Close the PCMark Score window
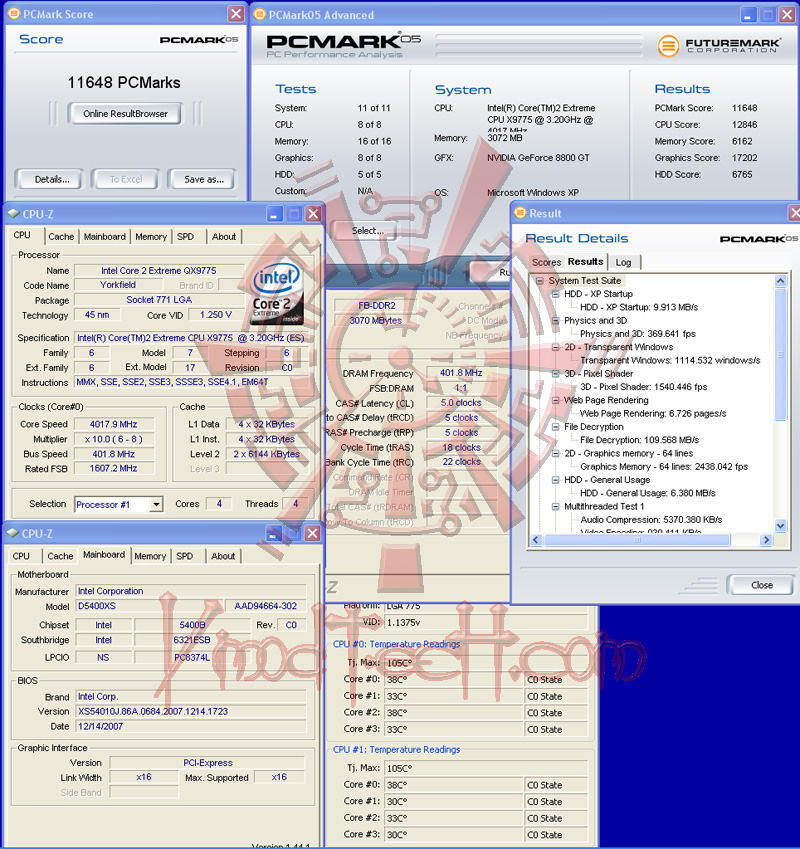 pyautogui.click(x=236, y=14)
